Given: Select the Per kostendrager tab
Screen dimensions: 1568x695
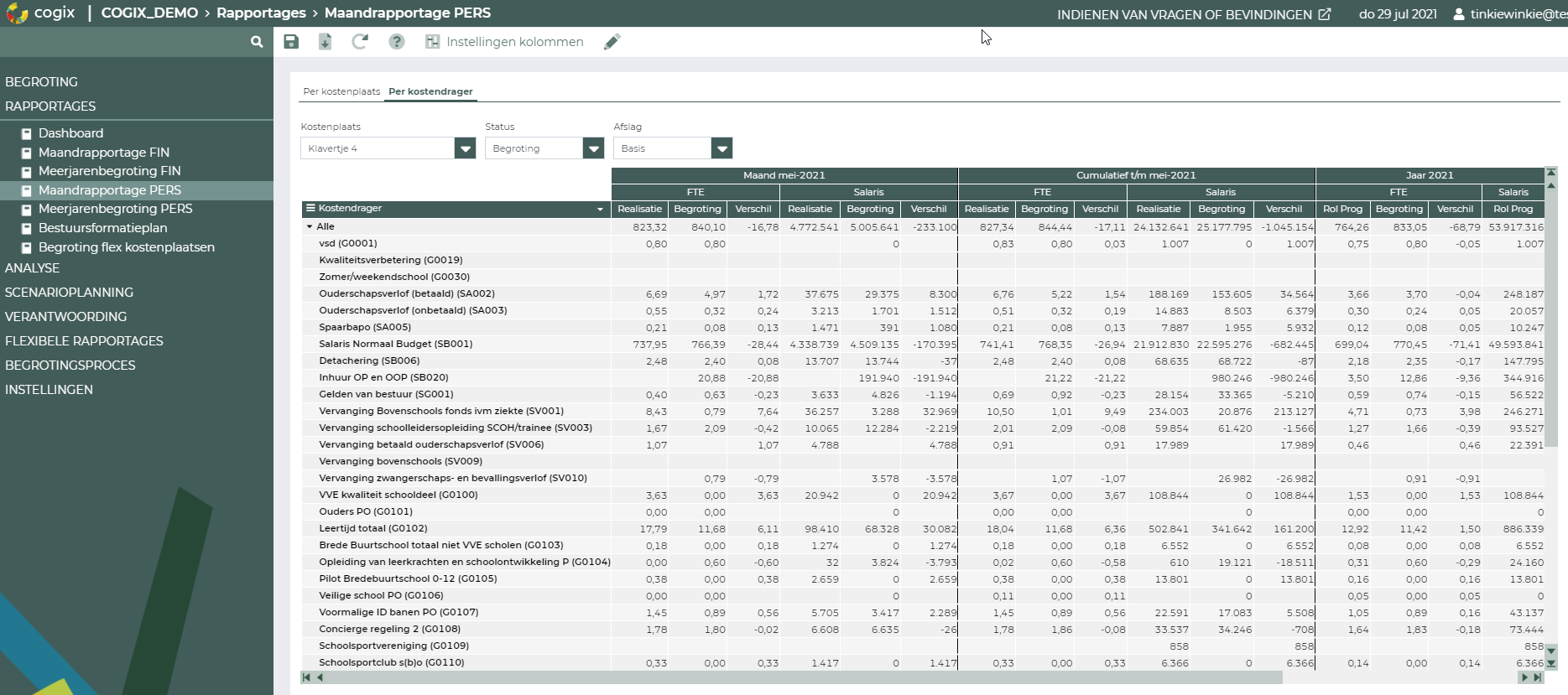Looking at the screenshot, I should coord(430,91).
